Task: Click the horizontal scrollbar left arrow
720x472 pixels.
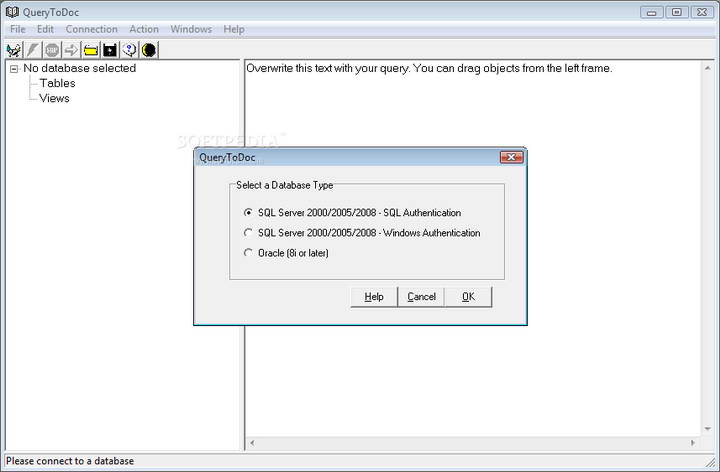Action: 252,443
